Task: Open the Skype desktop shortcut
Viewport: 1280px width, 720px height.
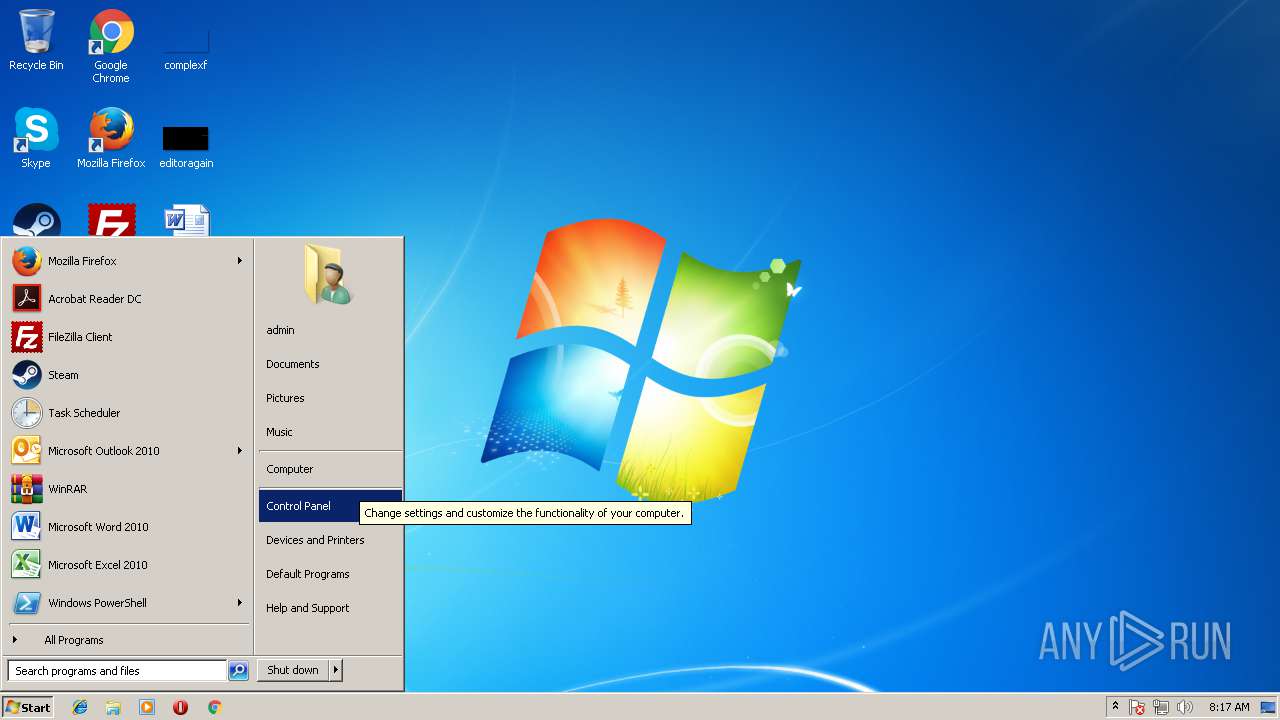Action: pyautogui.click(x=36, y=138)
